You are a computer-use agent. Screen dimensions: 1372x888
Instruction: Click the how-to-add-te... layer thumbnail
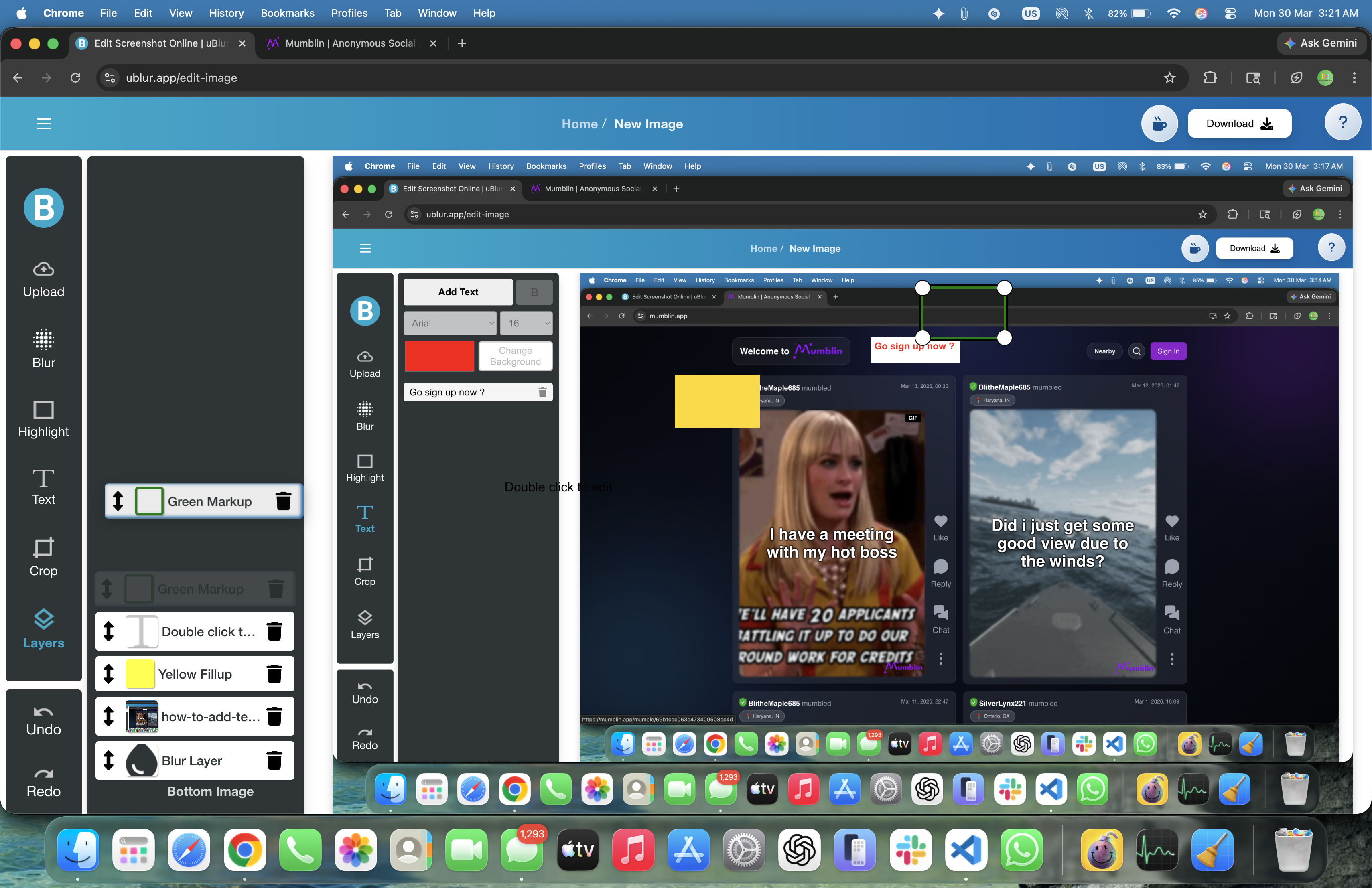click(142, 716)
